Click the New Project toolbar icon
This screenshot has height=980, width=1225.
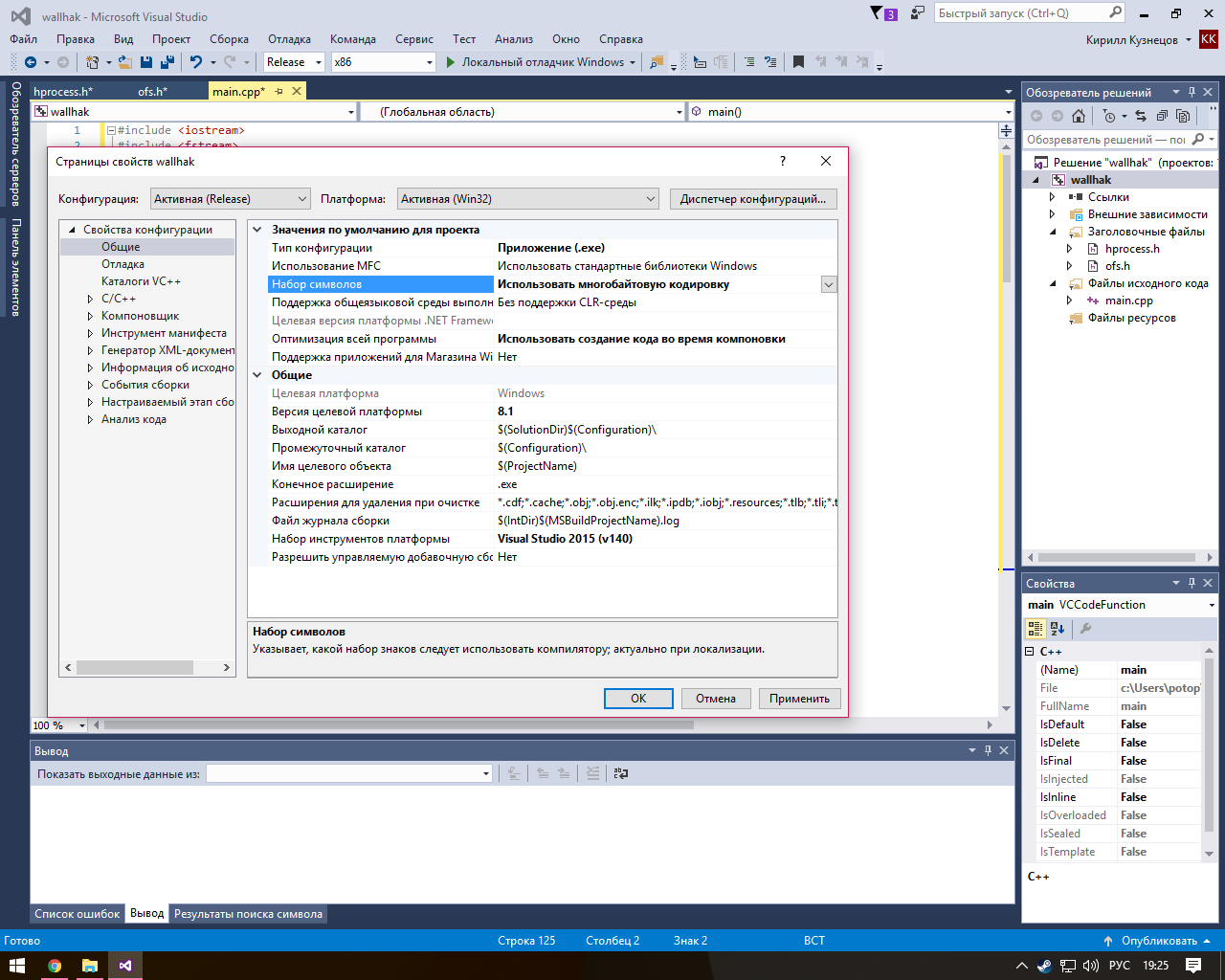click(x=92, y=62)
